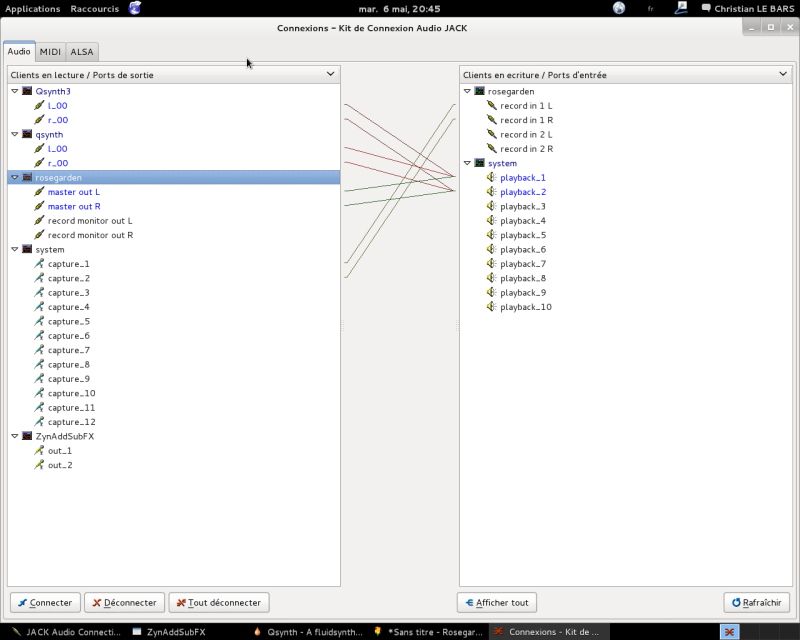
Task: Select the master out R port
Action: pyautogui.click(x=74, y=206)
